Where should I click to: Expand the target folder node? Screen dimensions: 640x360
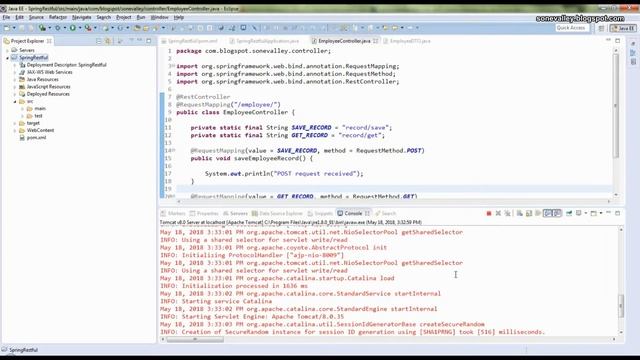[x=15, y=123]
